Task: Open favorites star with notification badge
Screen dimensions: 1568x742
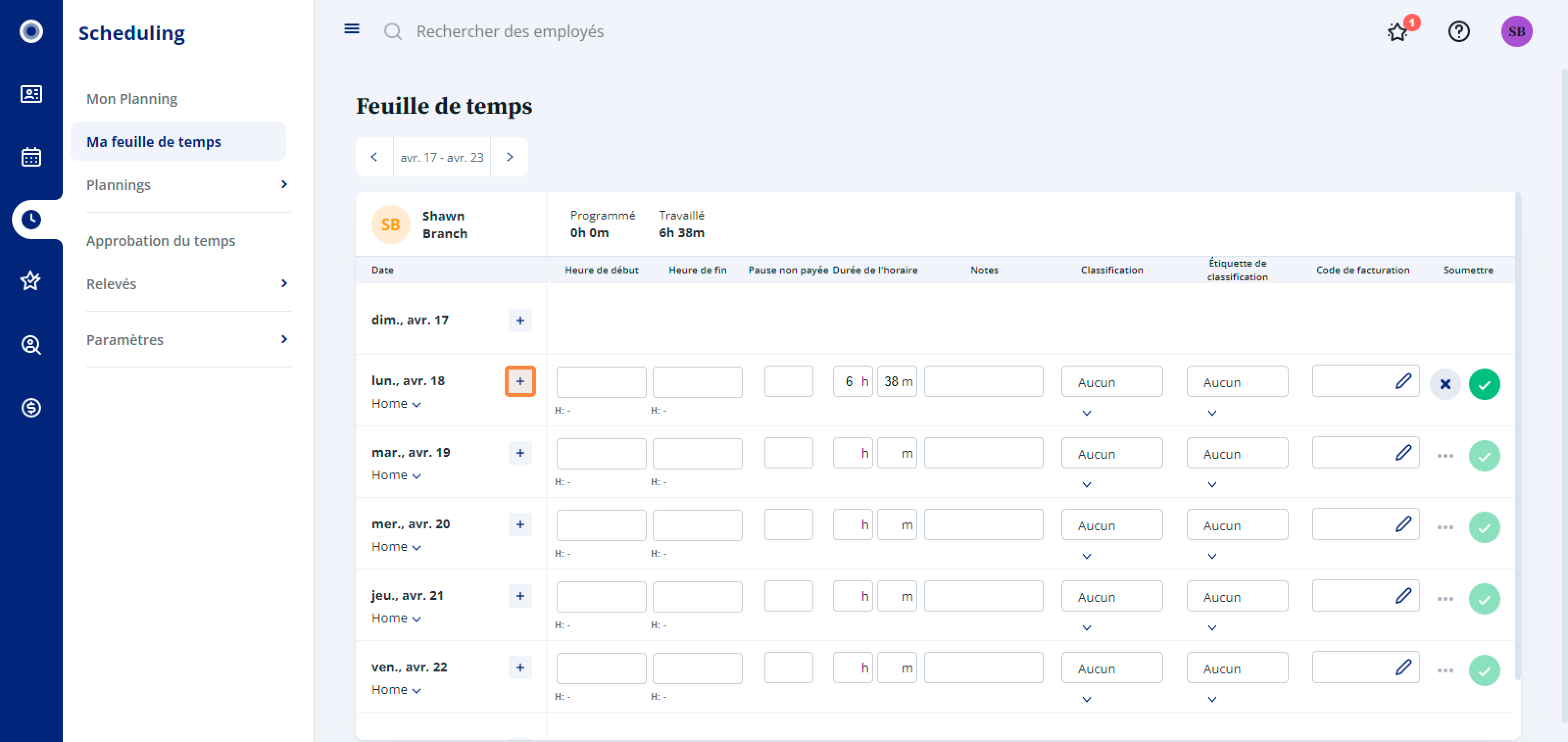Action: [1397, 32]
